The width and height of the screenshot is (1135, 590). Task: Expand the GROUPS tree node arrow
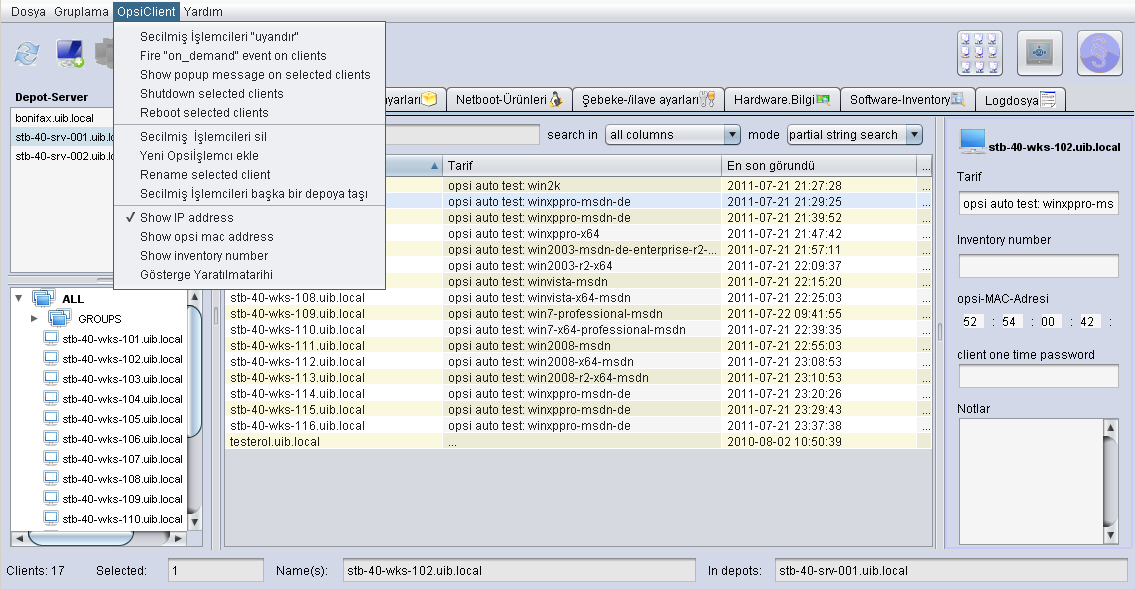(x=34, y=319)
